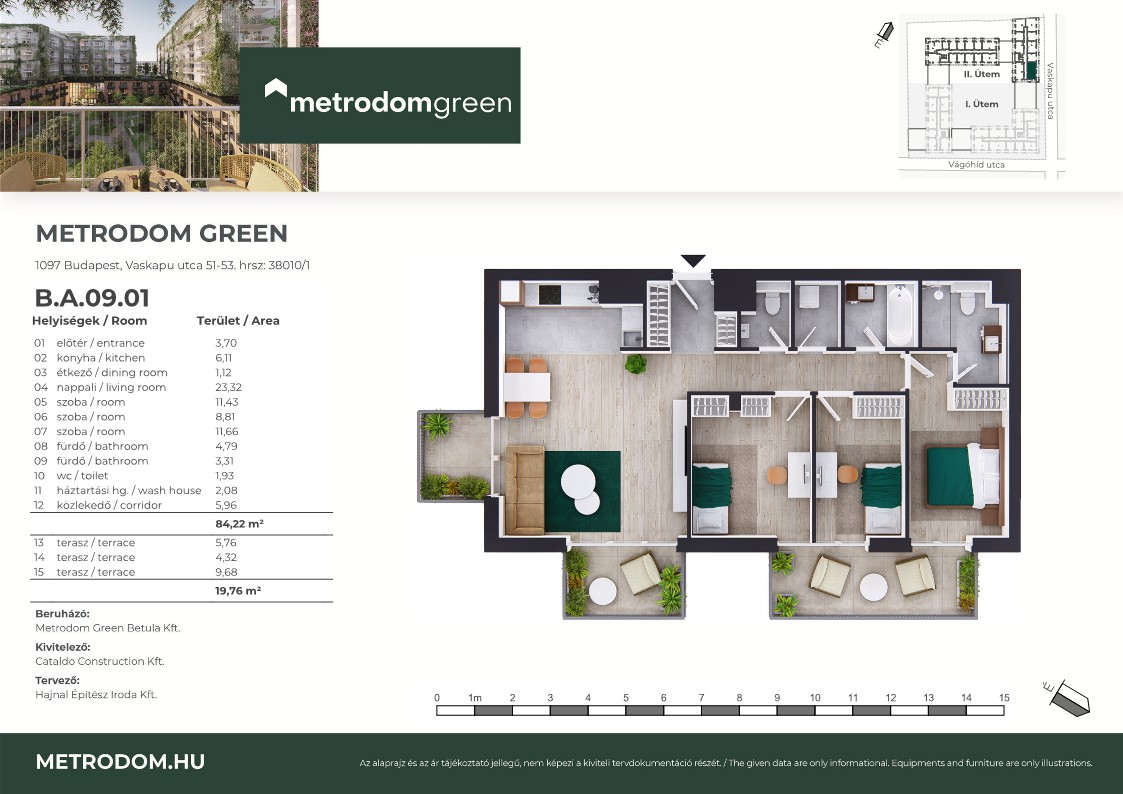Click the METRODOM.HU website link

pyautogui.click(x=120, y=761)
